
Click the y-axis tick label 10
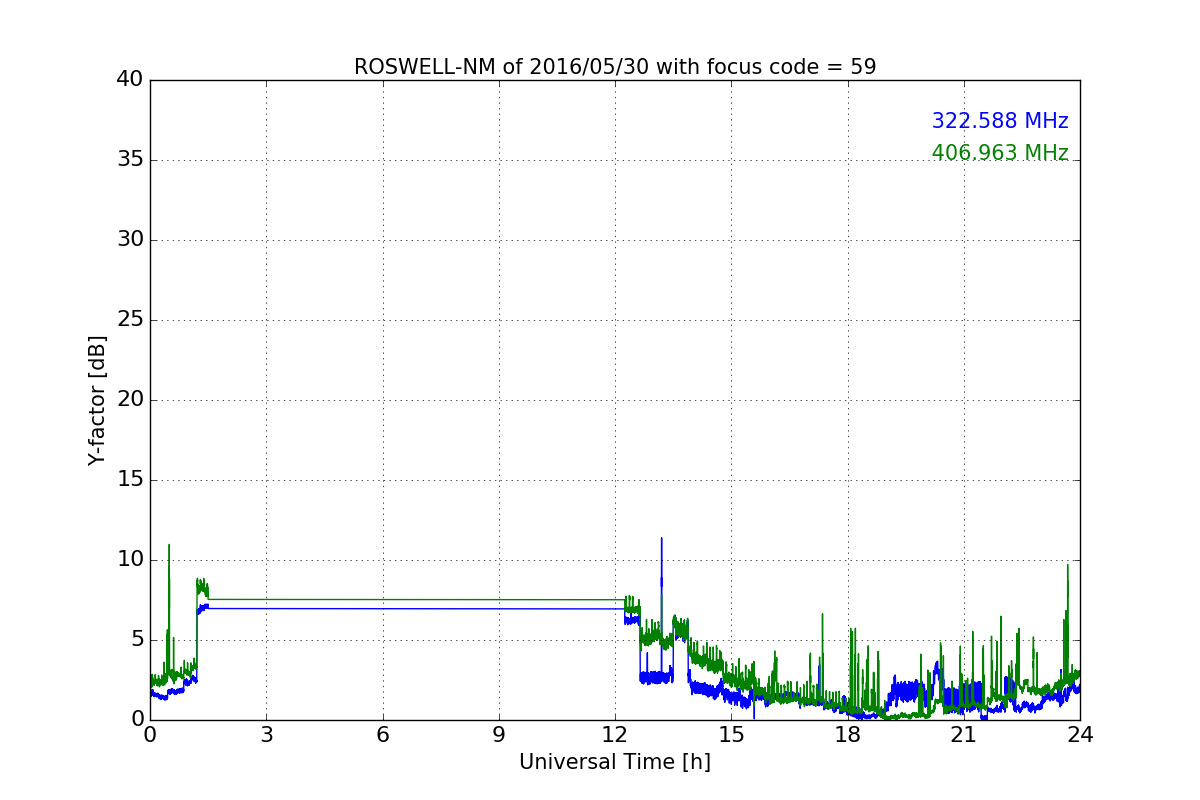[x=130, y=560]
